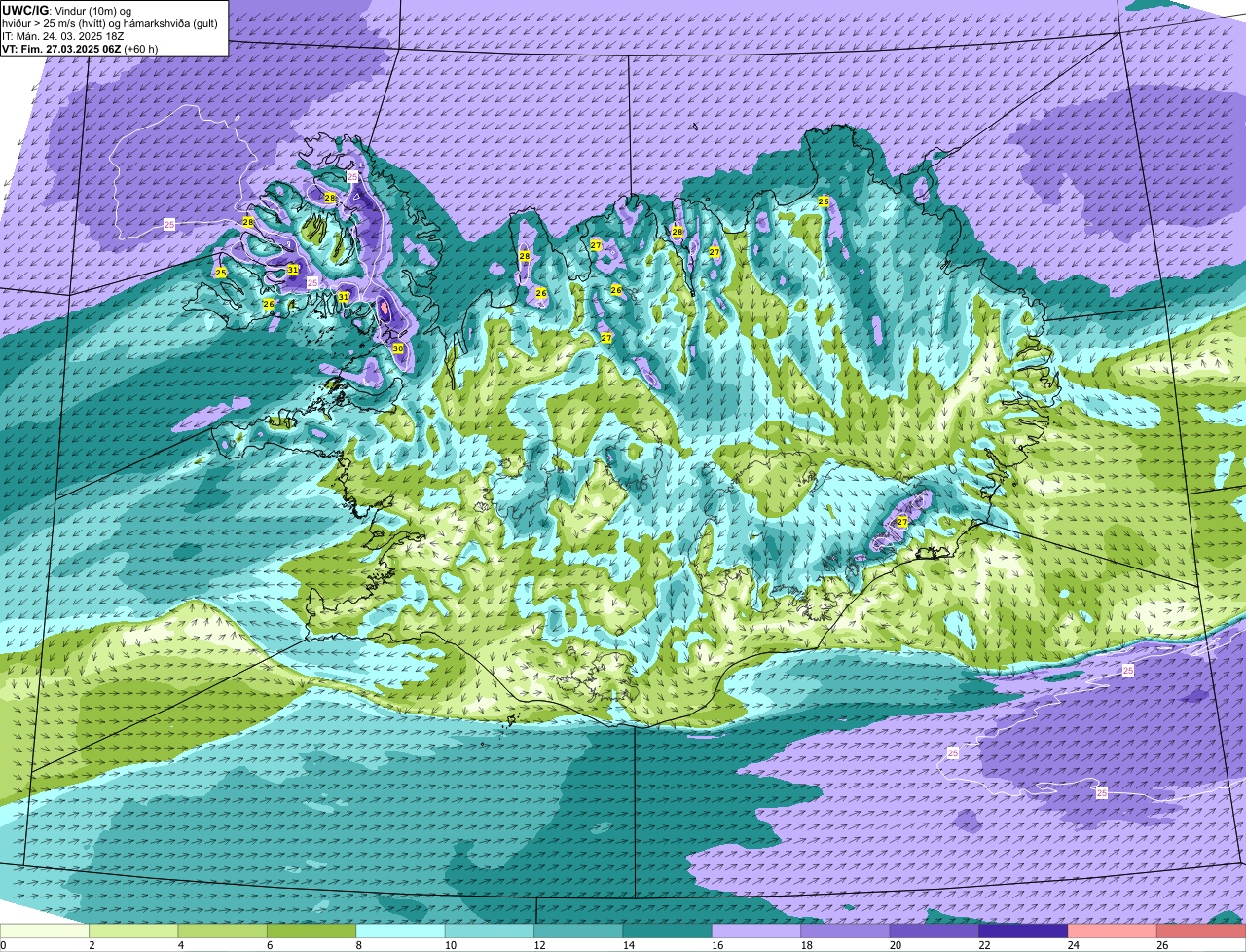The width and height of the screenshot is (1246, 952).
Task: Click the 14–16 m/s dark teal legend swatch
Action: [x=668, y=932]
